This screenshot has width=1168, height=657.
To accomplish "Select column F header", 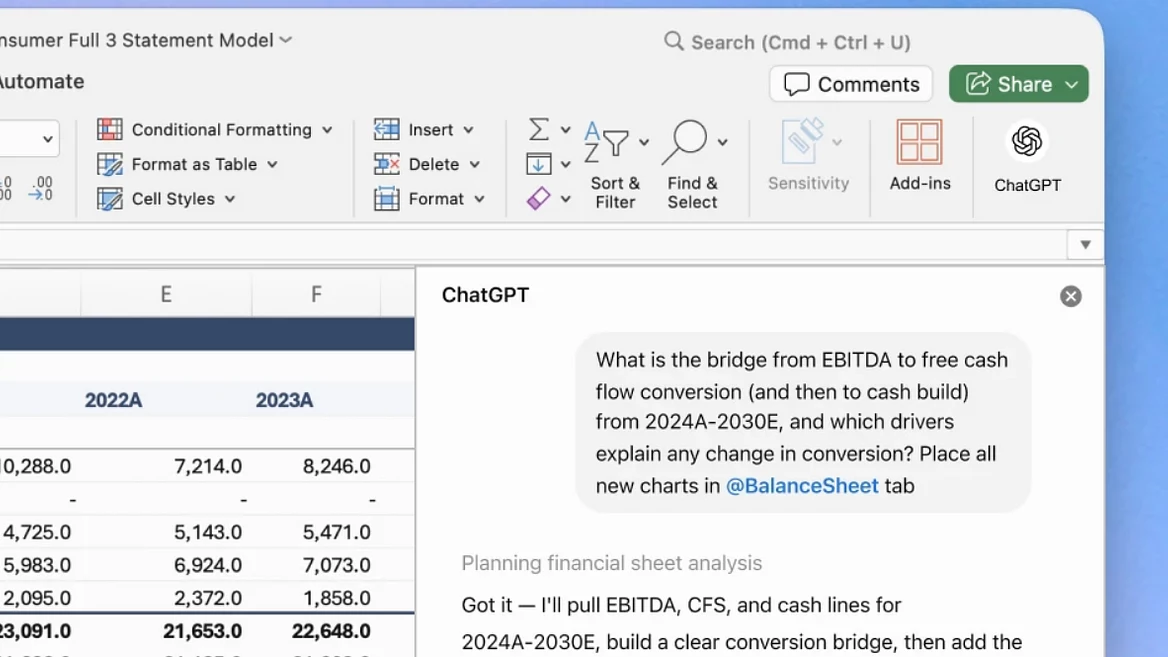I will (x=317, y=294).
